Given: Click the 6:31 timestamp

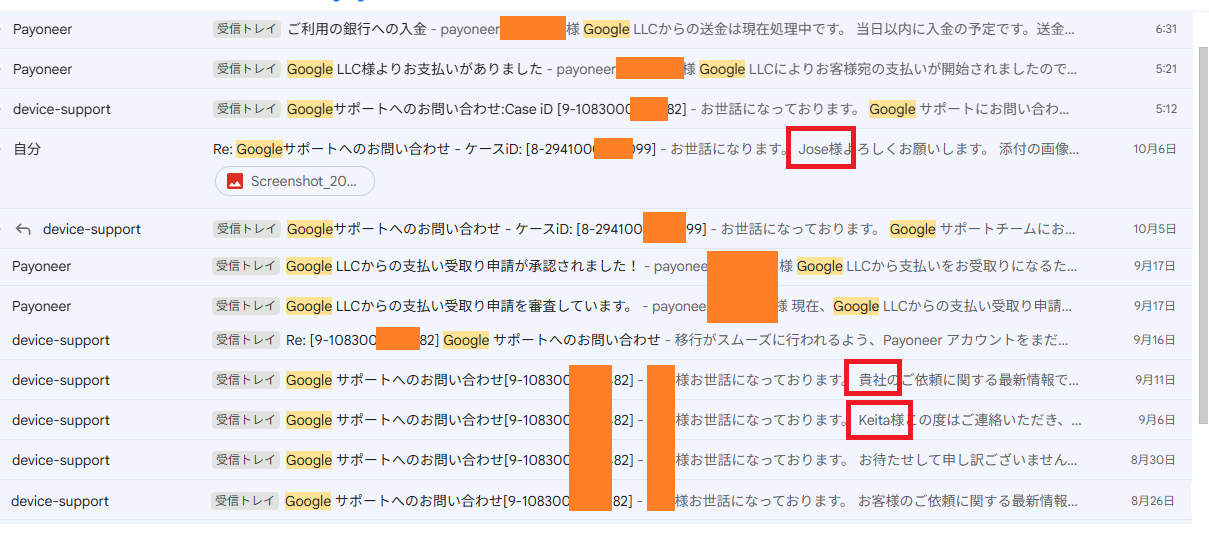Looking at the screenshot, I should [1166, 29].
